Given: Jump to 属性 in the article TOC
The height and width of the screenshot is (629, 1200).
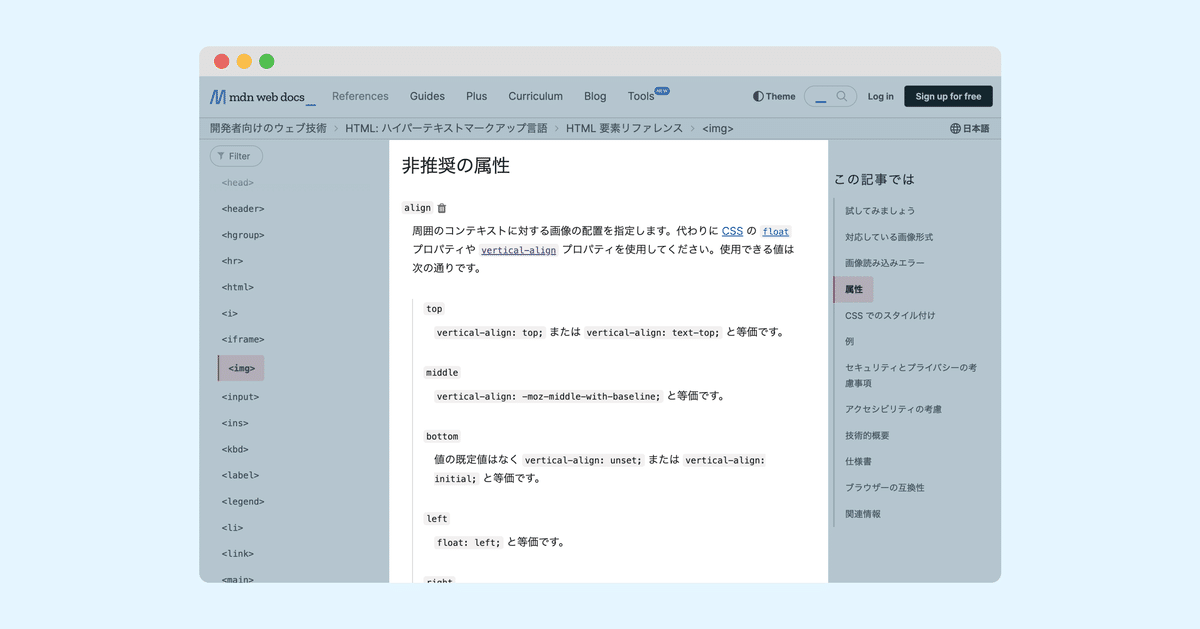Looking at the screenshot, I should click(x=853, y=288).
